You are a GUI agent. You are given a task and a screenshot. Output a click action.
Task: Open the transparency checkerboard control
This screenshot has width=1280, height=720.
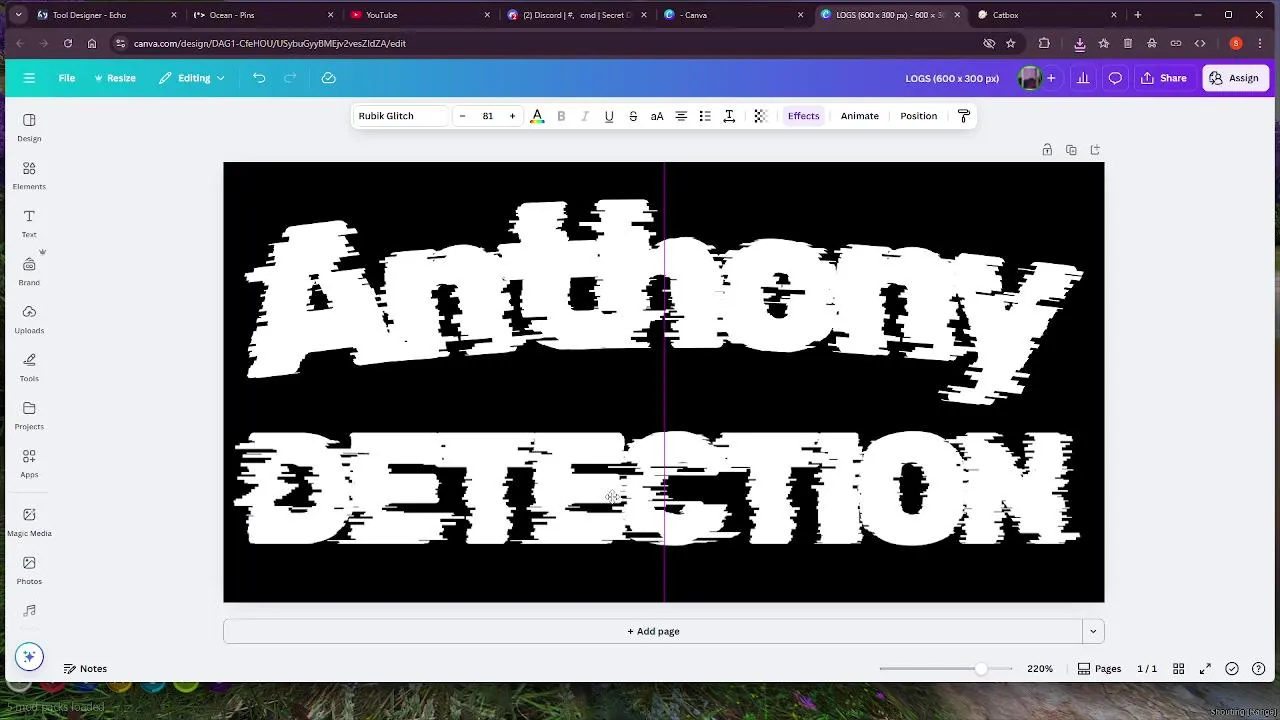point(760,116)
